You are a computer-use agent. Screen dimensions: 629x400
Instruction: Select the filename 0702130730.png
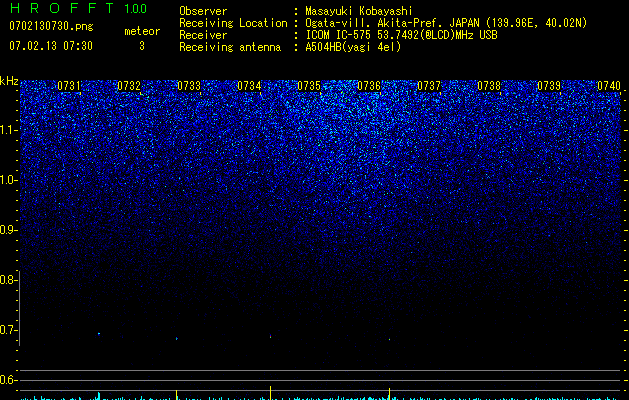pyautogui.click(x=51, y=26)
